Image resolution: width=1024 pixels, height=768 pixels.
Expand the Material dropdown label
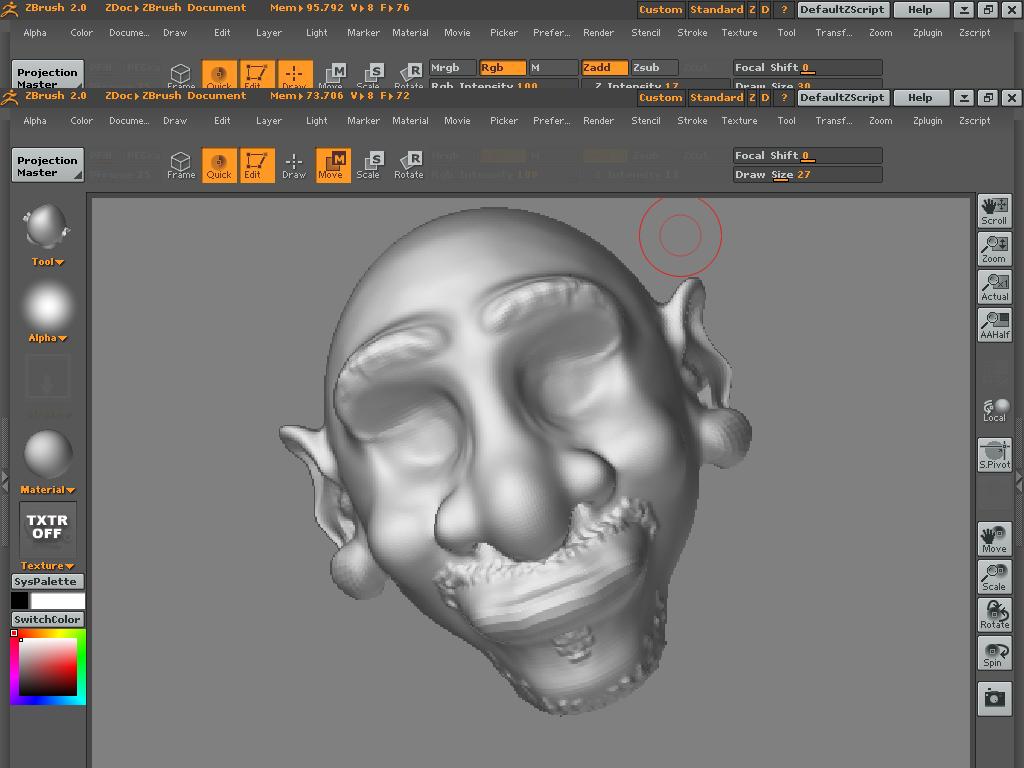click(x=48, y=490)
